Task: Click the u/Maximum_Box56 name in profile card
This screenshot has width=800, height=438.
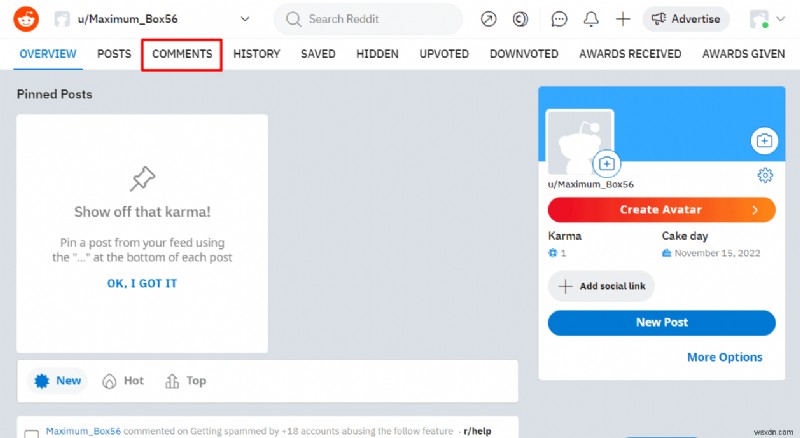Action: tap(591, 184)
